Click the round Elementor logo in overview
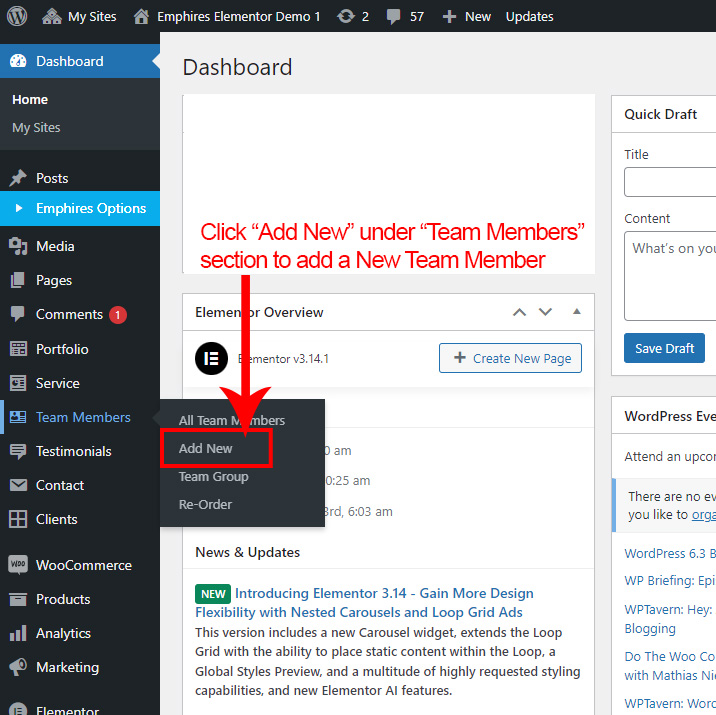The width and height of the screenshot is (716, 715). pyautogui.click(x=211, y=358)
